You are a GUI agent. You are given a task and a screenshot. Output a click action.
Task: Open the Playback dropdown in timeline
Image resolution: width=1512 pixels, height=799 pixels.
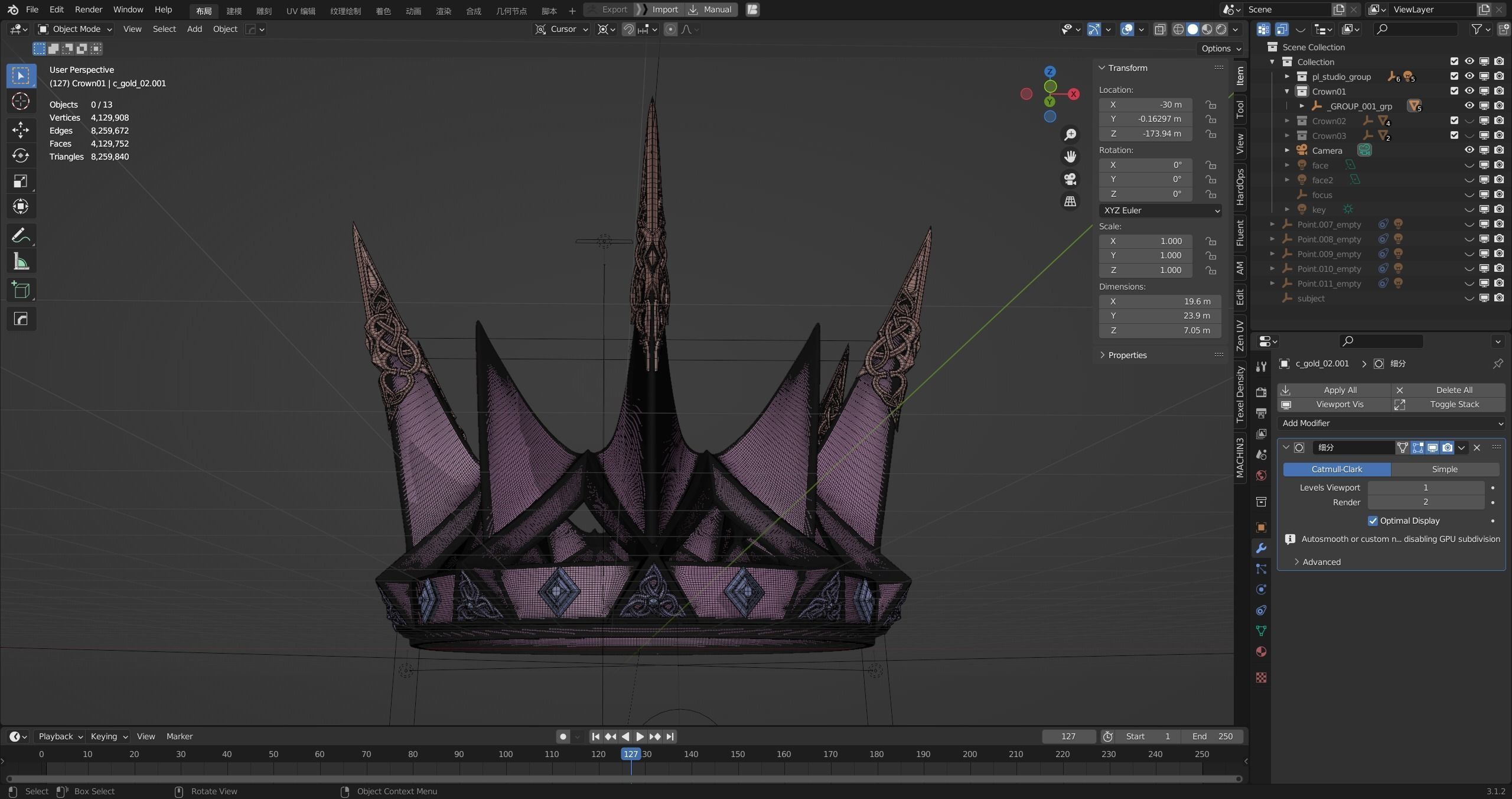tap(60, 736)
